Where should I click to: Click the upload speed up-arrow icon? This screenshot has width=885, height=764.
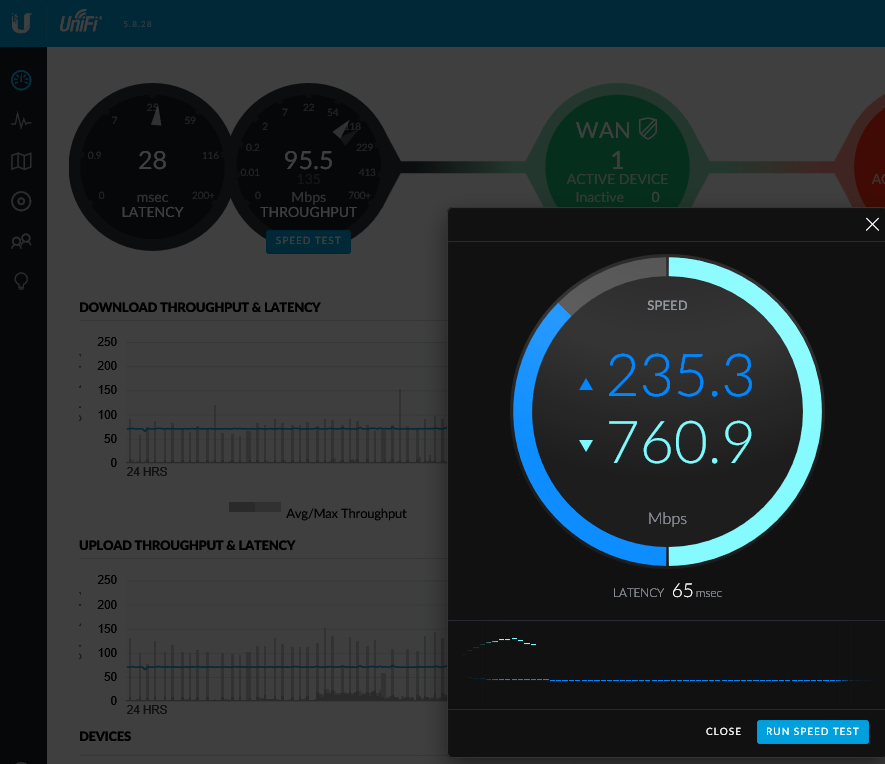point(586,385)
